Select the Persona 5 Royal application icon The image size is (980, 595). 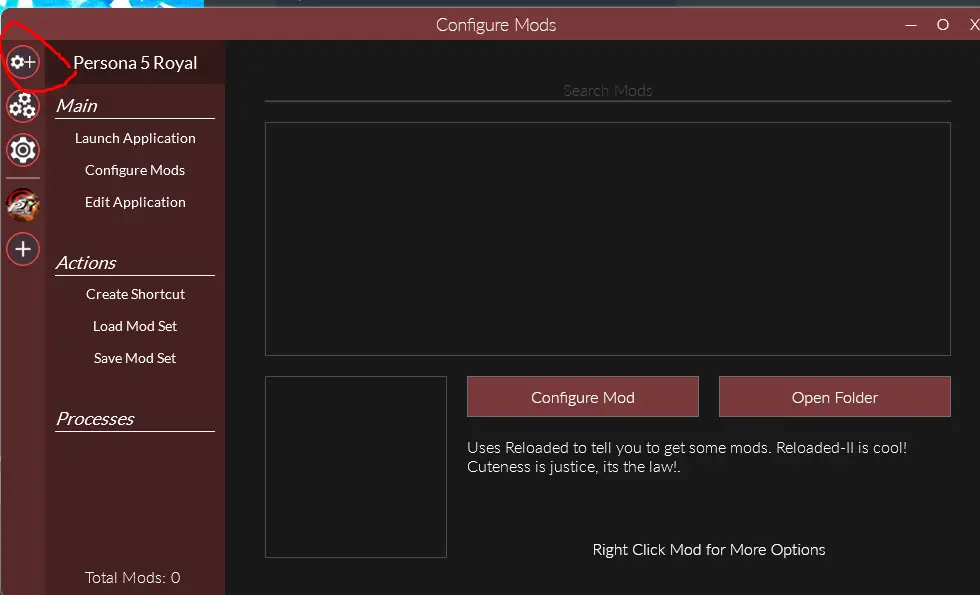23,205
